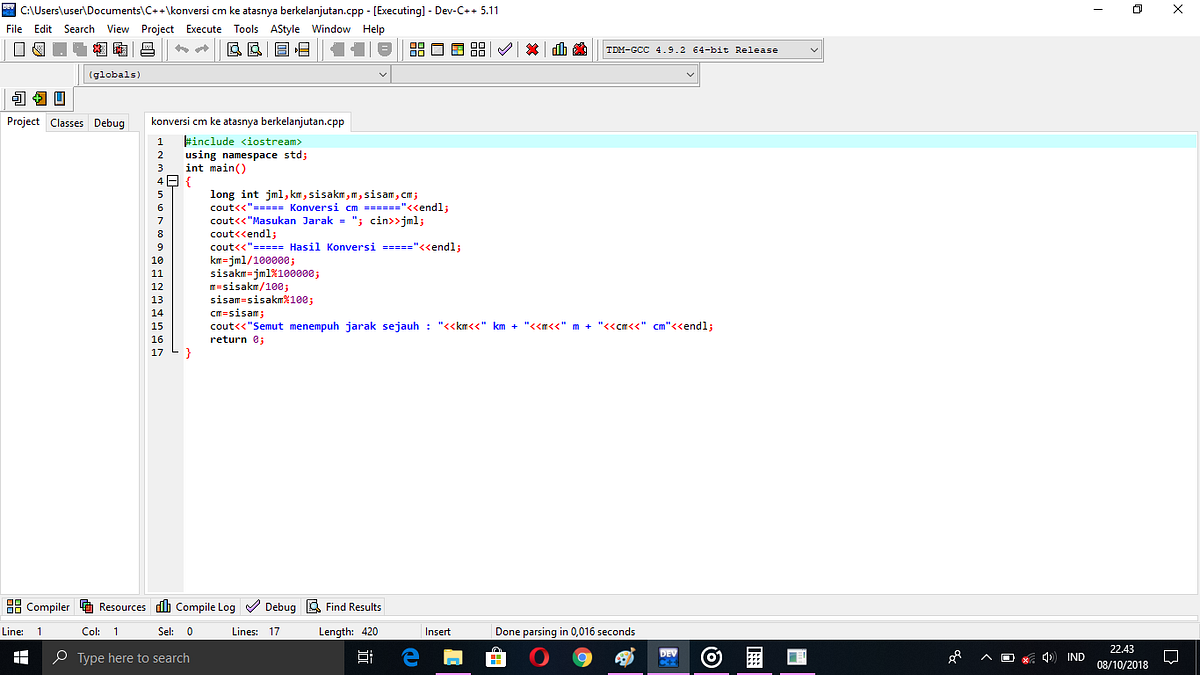The image size is (1200, 675).
Task: Abort compilation with the red X icon
Action: [532, 49]
